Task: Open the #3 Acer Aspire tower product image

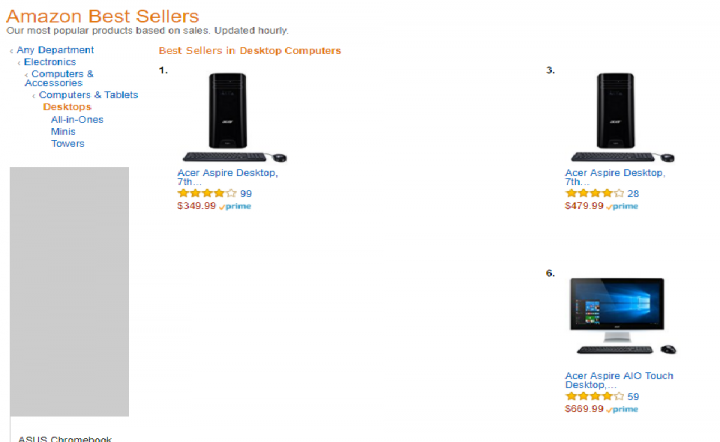Action: (622, 117)
